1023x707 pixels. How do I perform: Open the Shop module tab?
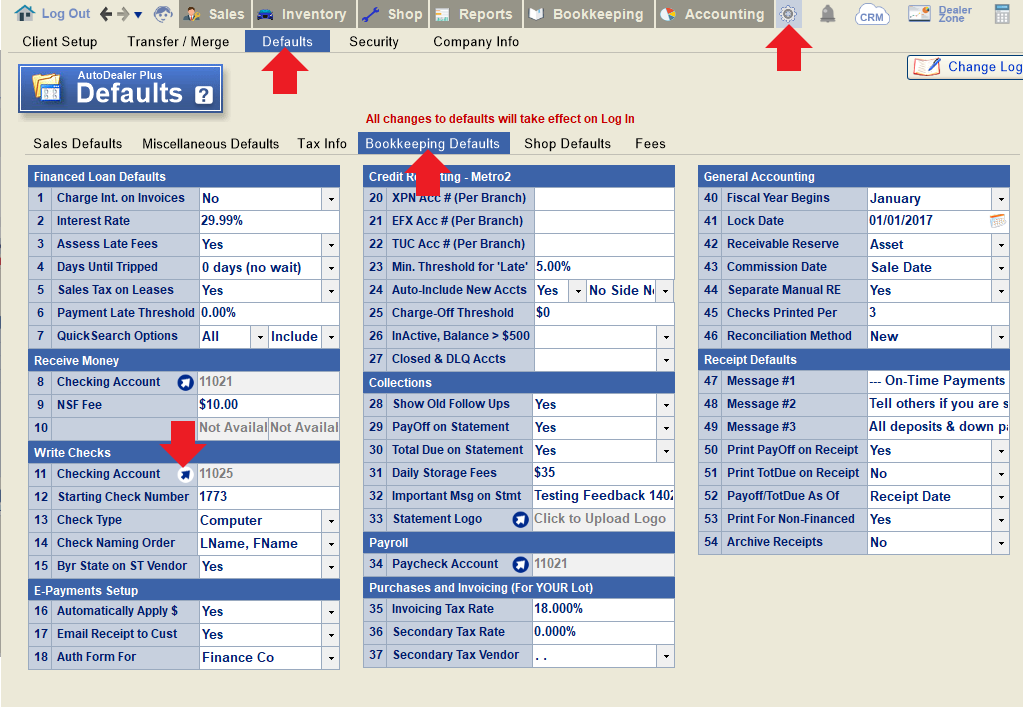[x=393, y=14]
